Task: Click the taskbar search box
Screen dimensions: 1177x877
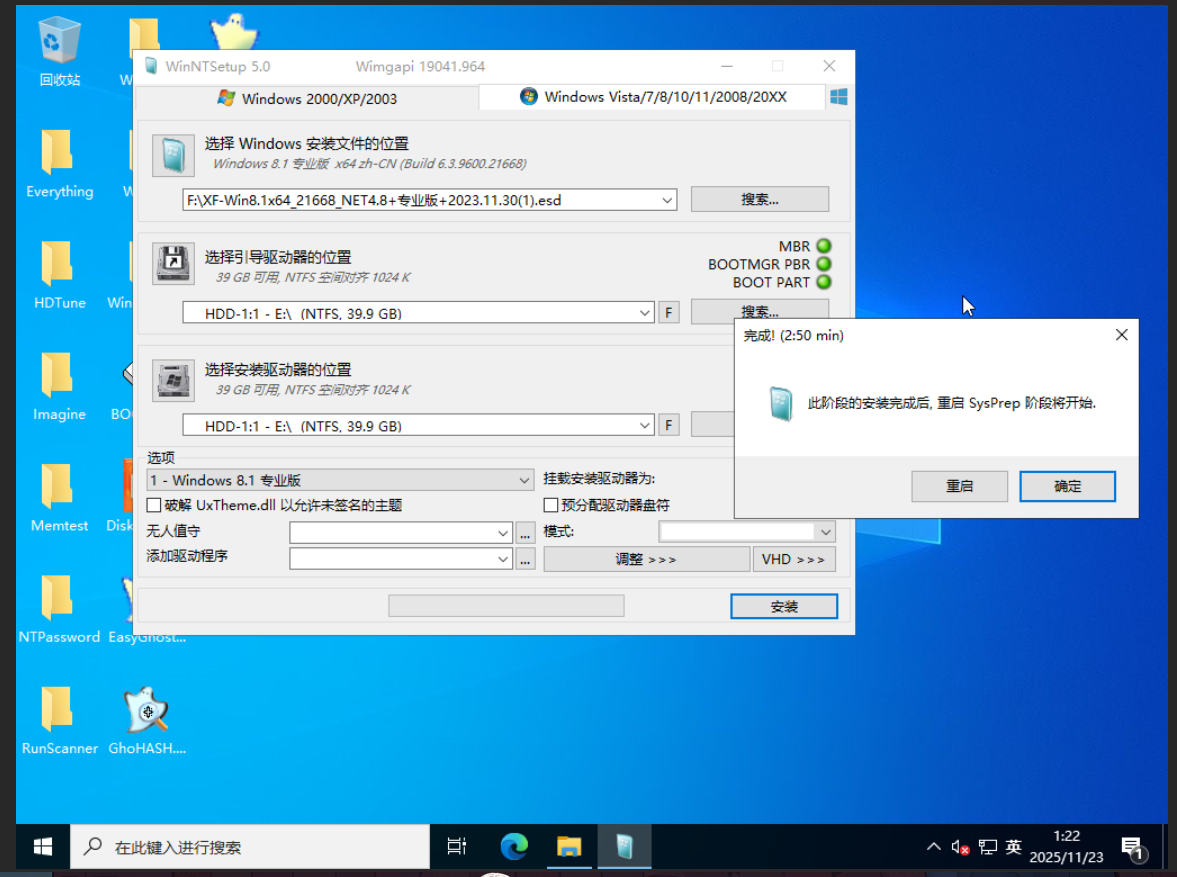Action: pyautogui.click(x=250, y=847)
